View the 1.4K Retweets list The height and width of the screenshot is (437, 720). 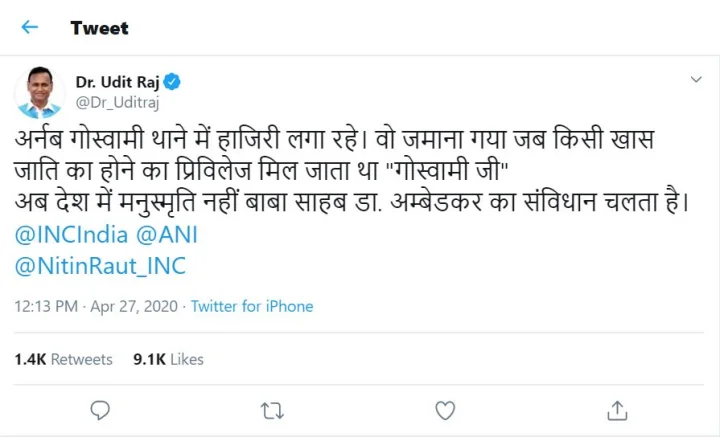pos(63,358)
